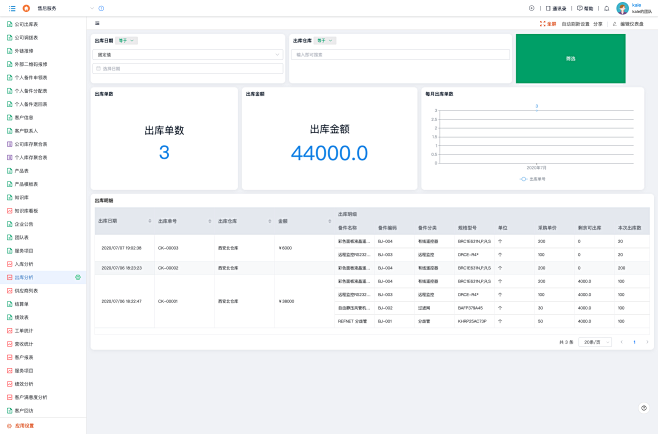Viewport: 658px width, 434px height.
Task: Open 应用设置 at the sidebar bottom
Action: click(24, 425)
